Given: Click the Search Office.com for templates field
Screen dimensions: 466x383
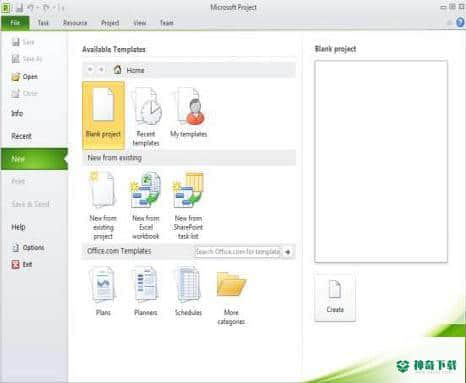Looking at the screenshot, I should [x=238, y=252].
